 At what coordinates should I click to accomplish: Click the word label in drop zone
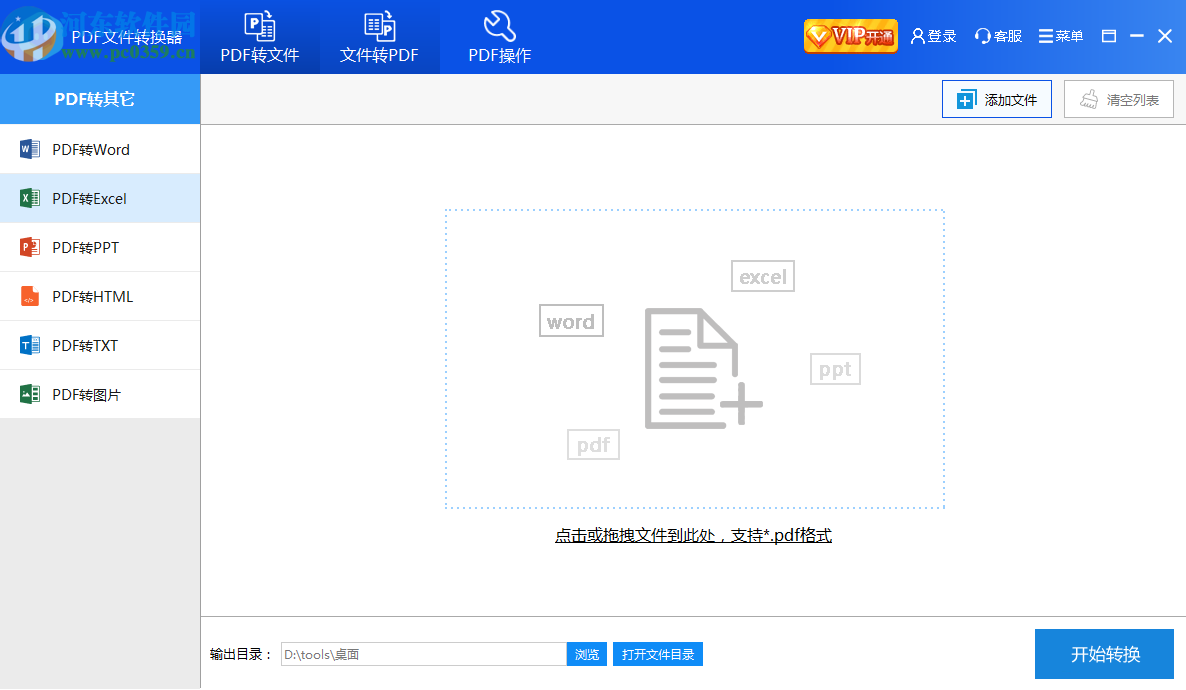click(571, 321)
